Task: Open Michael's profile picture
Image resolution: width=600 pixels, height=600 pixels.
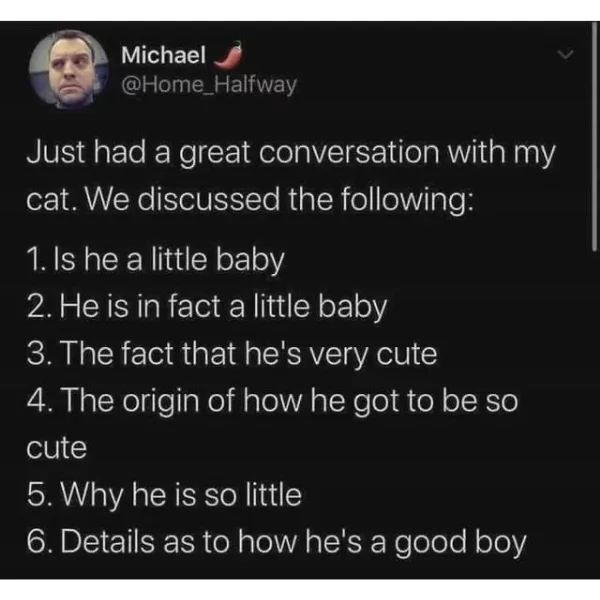Action: [x=67, y=69]
